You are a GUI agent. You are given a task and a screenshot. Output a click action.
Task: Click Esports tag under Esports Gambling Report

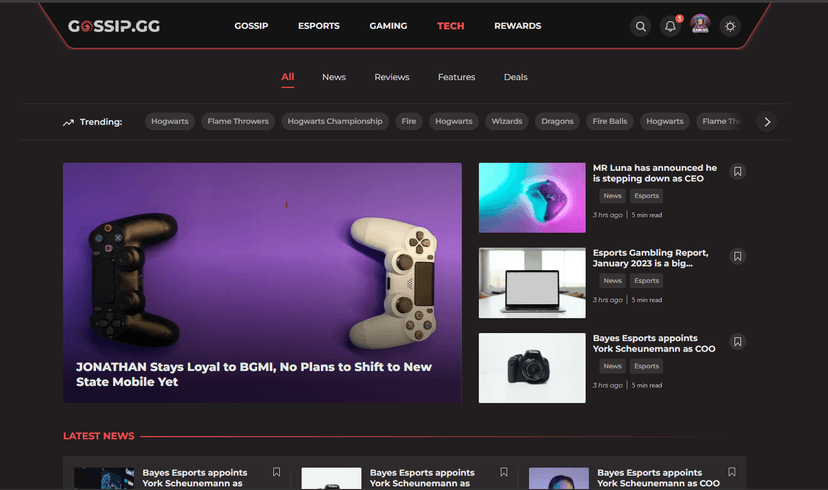pos(646,281)
